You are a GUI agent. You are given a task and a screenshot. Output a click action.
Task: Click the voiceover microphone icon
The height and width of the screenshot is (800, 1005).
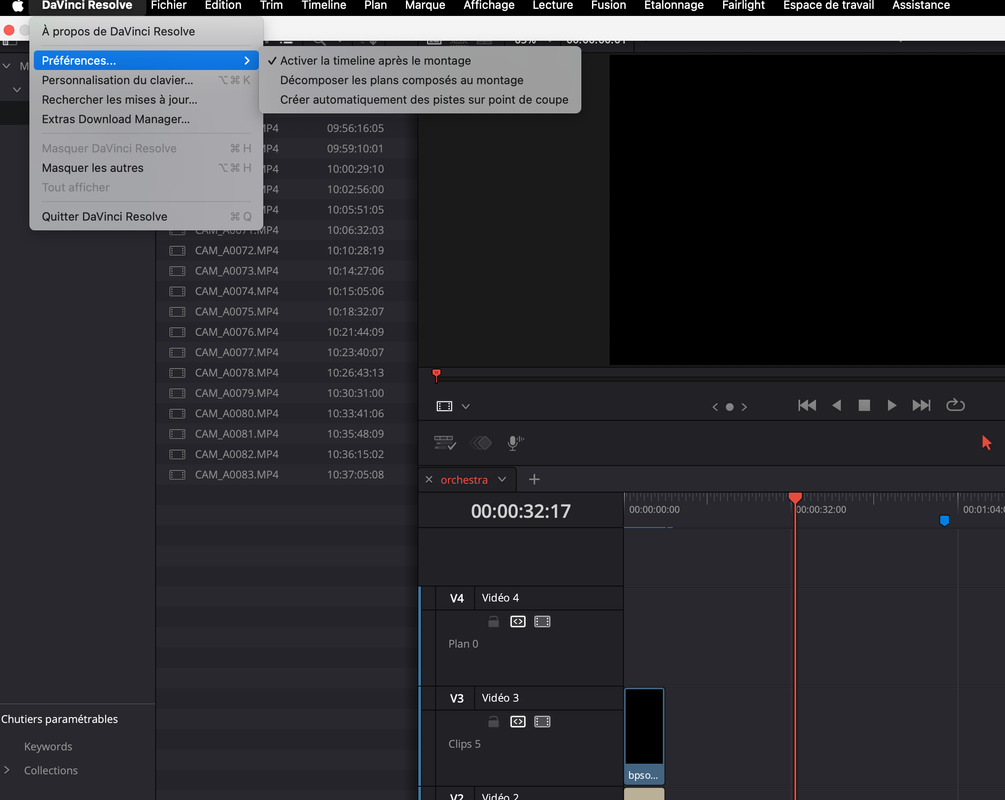click(x=515, y=442)
